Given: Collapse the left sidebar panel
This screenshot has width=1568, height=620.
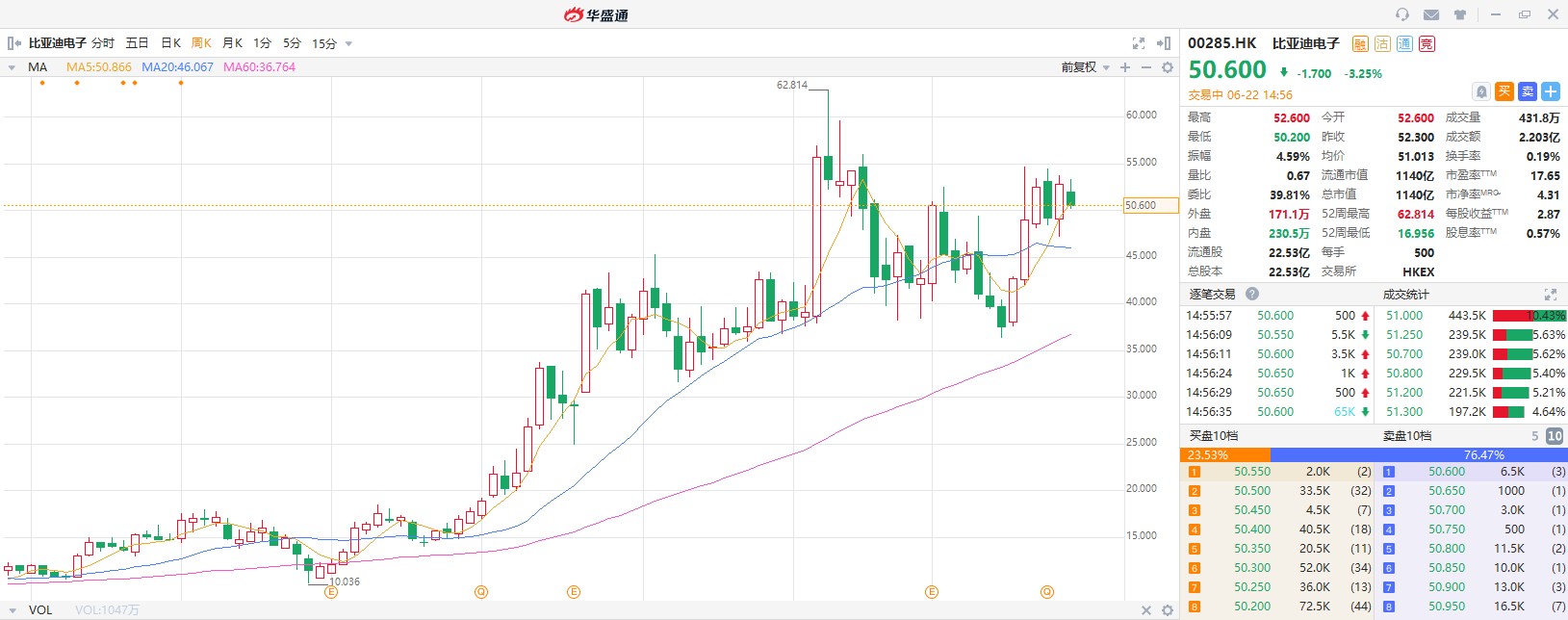Looking at the screenshot, I should point(13,43).
